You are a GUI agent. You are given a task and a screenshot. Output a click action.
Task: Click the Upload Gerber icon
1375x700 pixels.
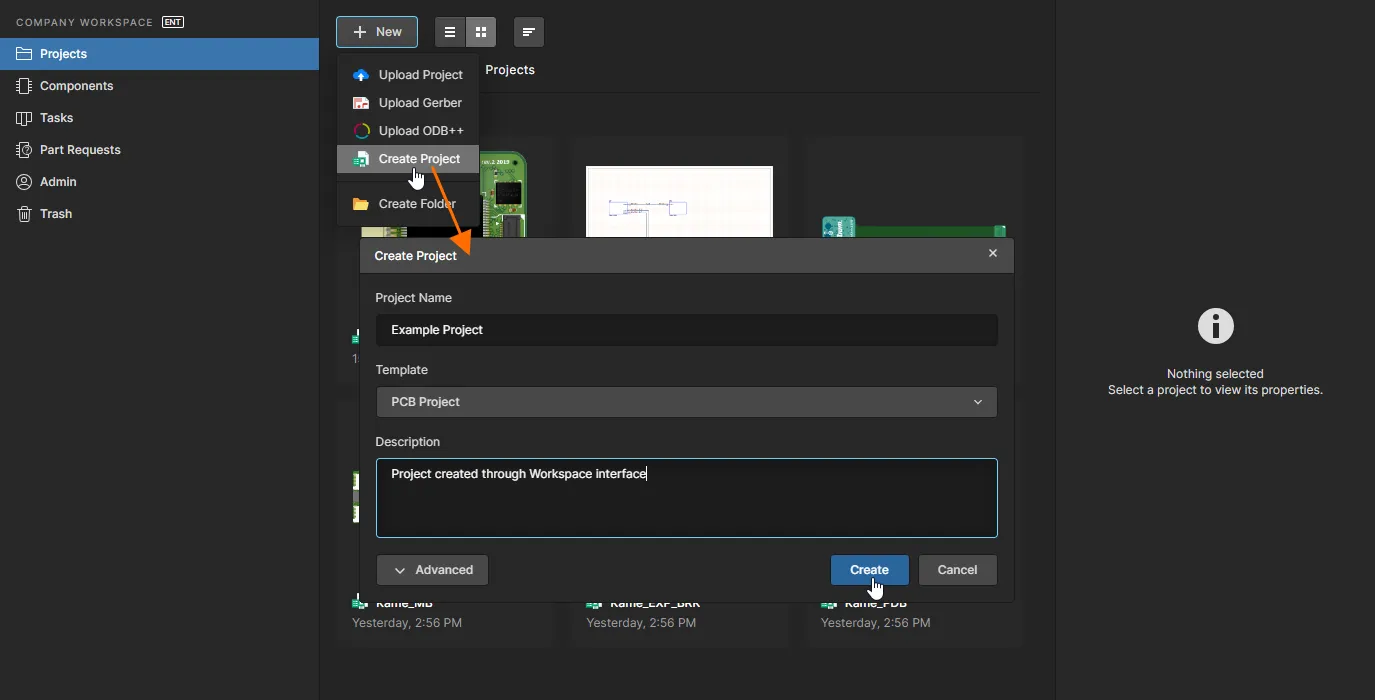point(361,103)
